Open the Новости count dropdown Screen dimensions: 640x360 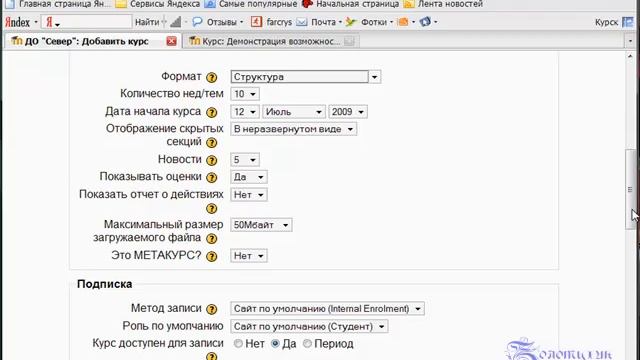coord(245,160)
